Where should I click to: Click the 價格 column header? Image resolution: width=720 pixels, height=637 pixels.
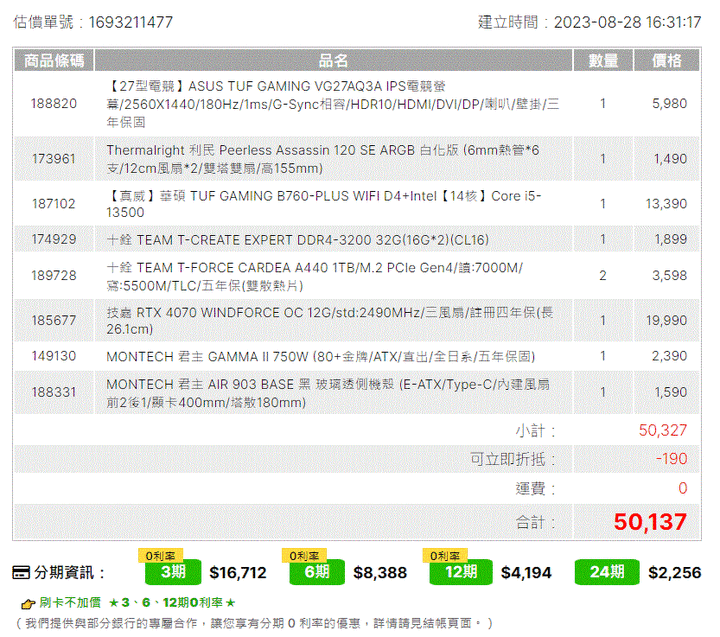coord(667,61)
